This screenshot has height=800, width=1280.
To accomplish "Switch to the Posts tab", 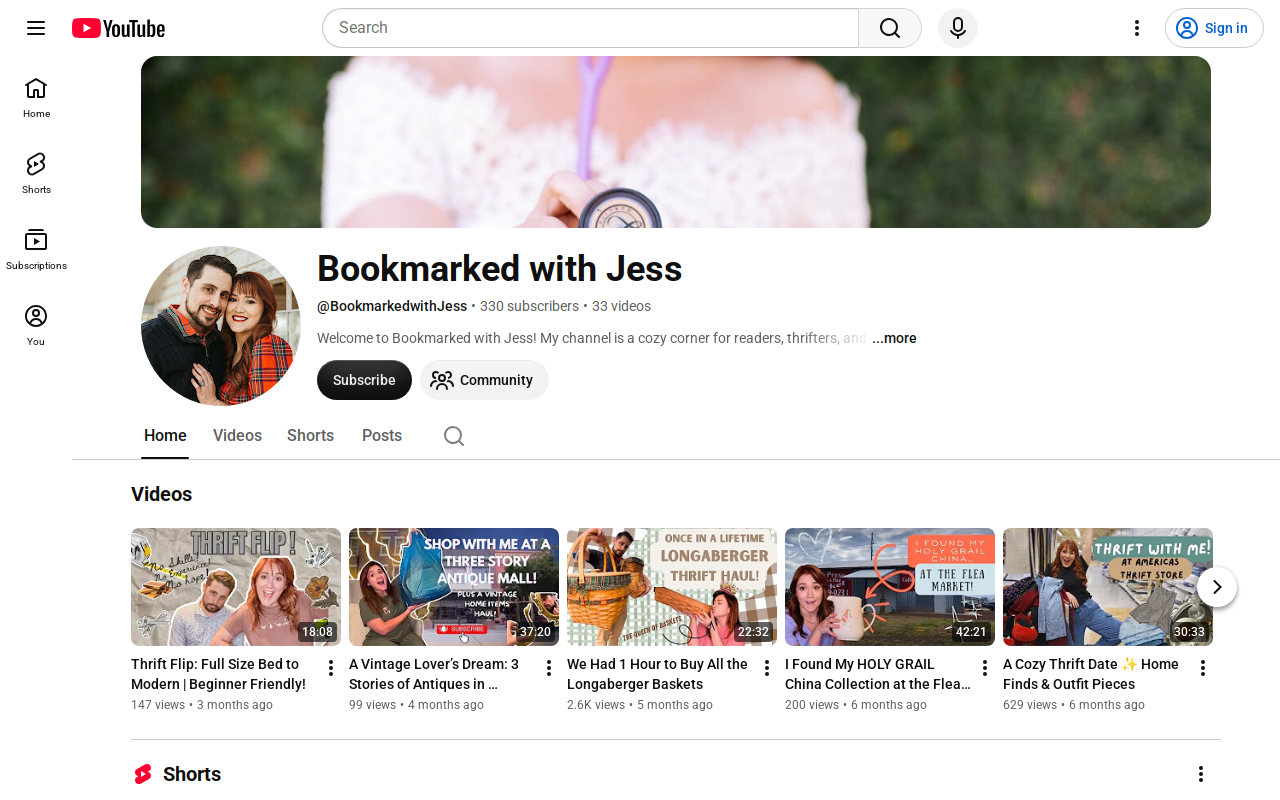I will [x=382, y=436].
